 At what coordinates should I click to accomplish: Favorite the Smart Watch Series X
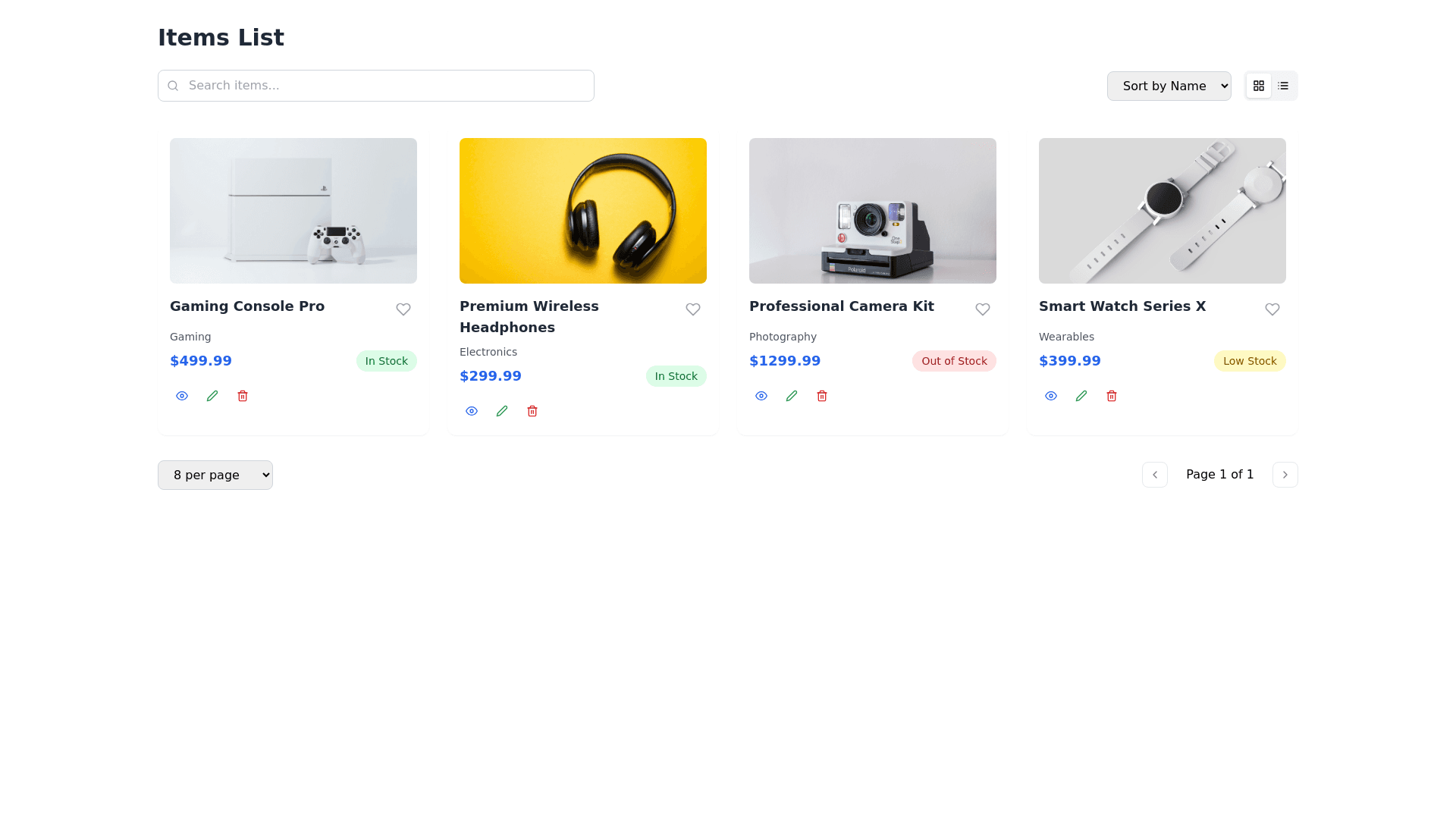point(1272,309)
